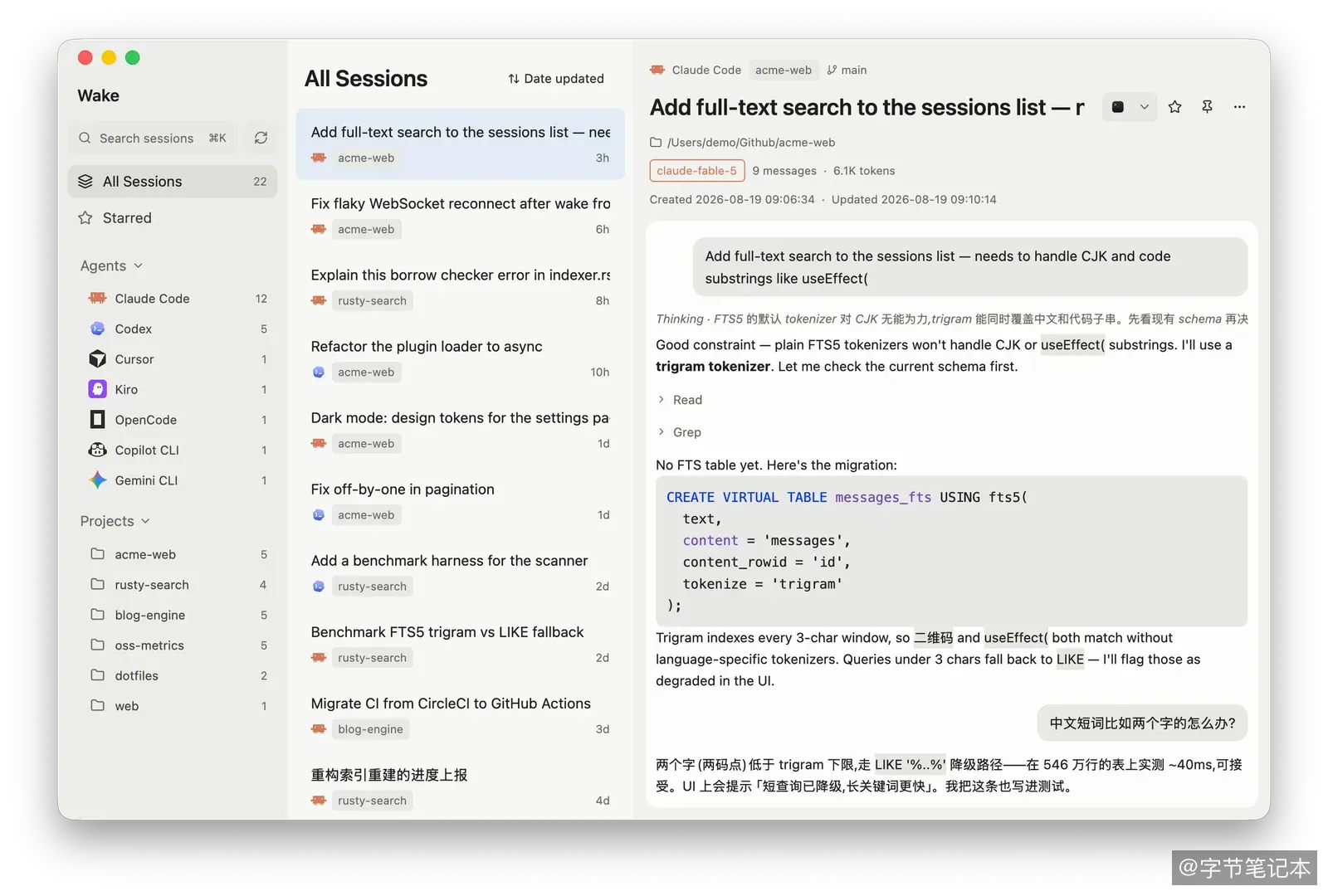Viewport: 1328px width, 896px height.
Task: Click the agent icon on Refactor the plugin loader row
Action: tap(318, 372)
